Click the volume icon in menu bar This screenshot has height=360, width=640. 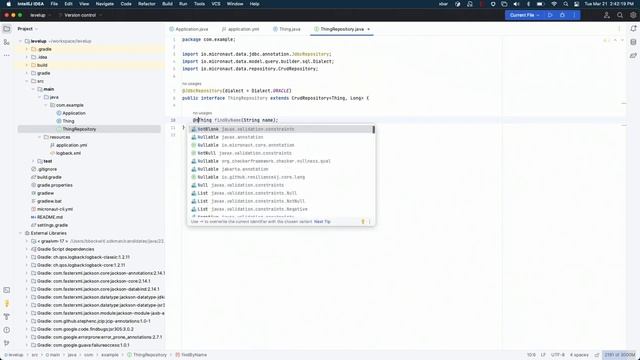tap(516, 4)
